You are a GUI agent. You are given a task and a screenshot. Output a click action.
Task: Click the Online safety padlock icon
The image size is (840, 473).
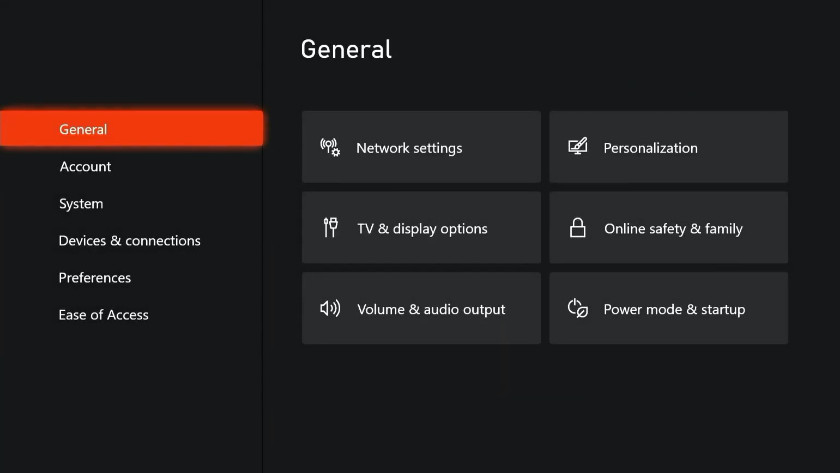[578, 228]
